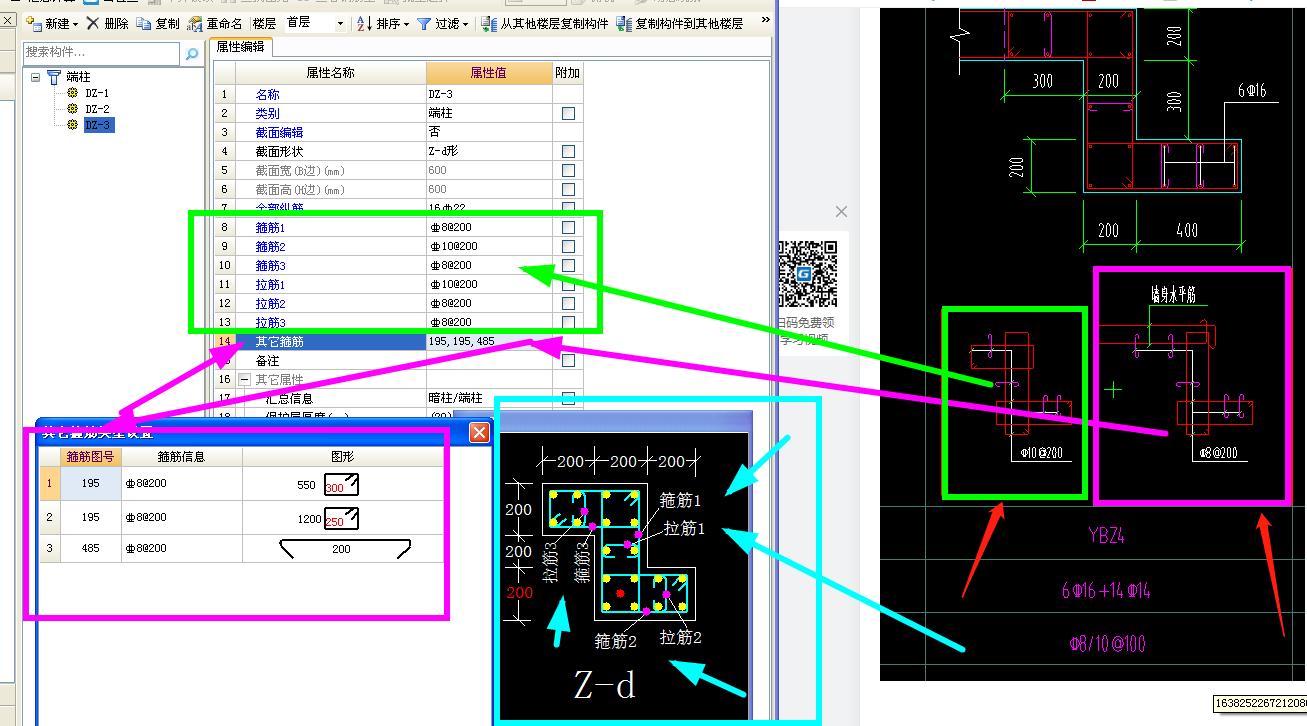The image size is (1307, 726).
Task: Toggle 附加 checkbox for 截面高 row
Action: point(568,190)
